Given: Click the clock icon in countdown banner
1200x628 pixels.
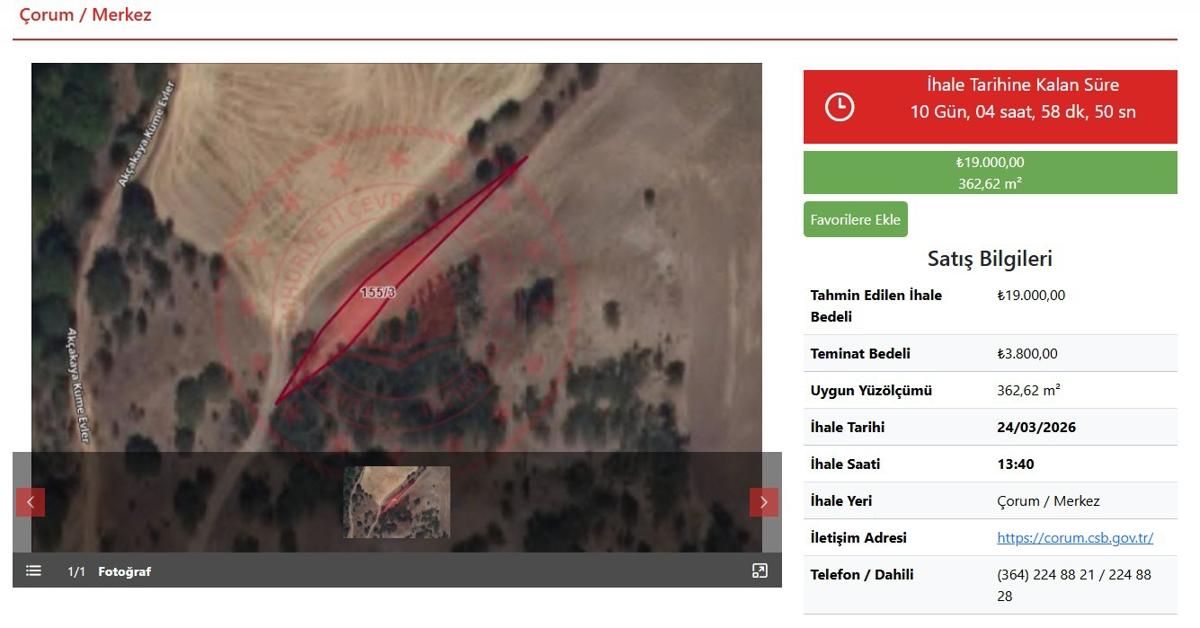Looking at the screenshot, I should (839, 107).
